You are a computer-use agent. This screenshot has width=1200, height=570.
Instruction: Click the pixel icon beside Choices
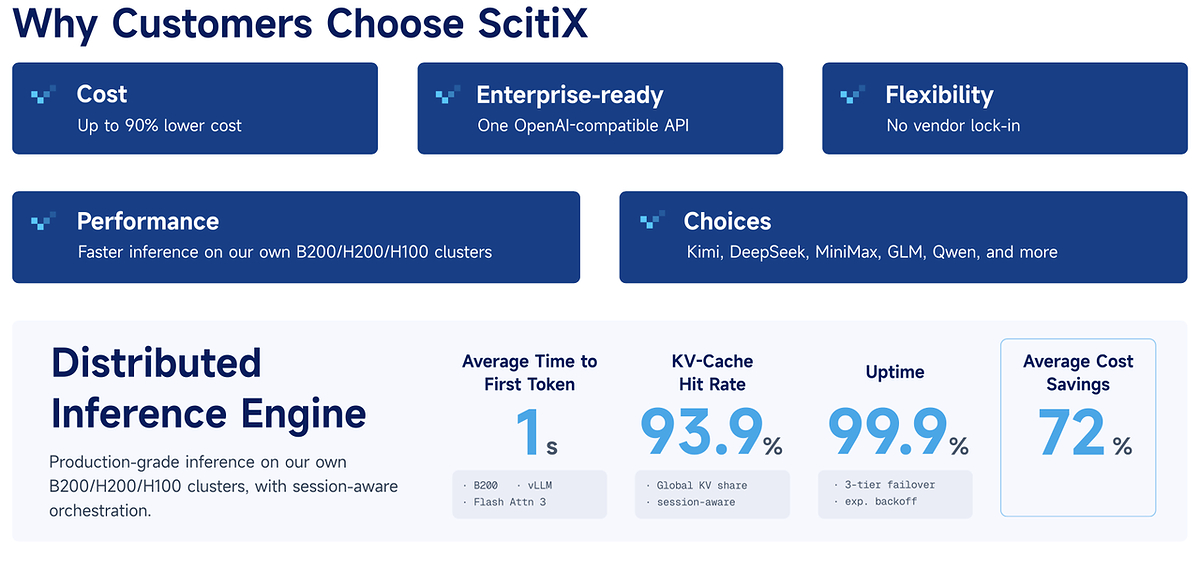(x=652, y=222)
